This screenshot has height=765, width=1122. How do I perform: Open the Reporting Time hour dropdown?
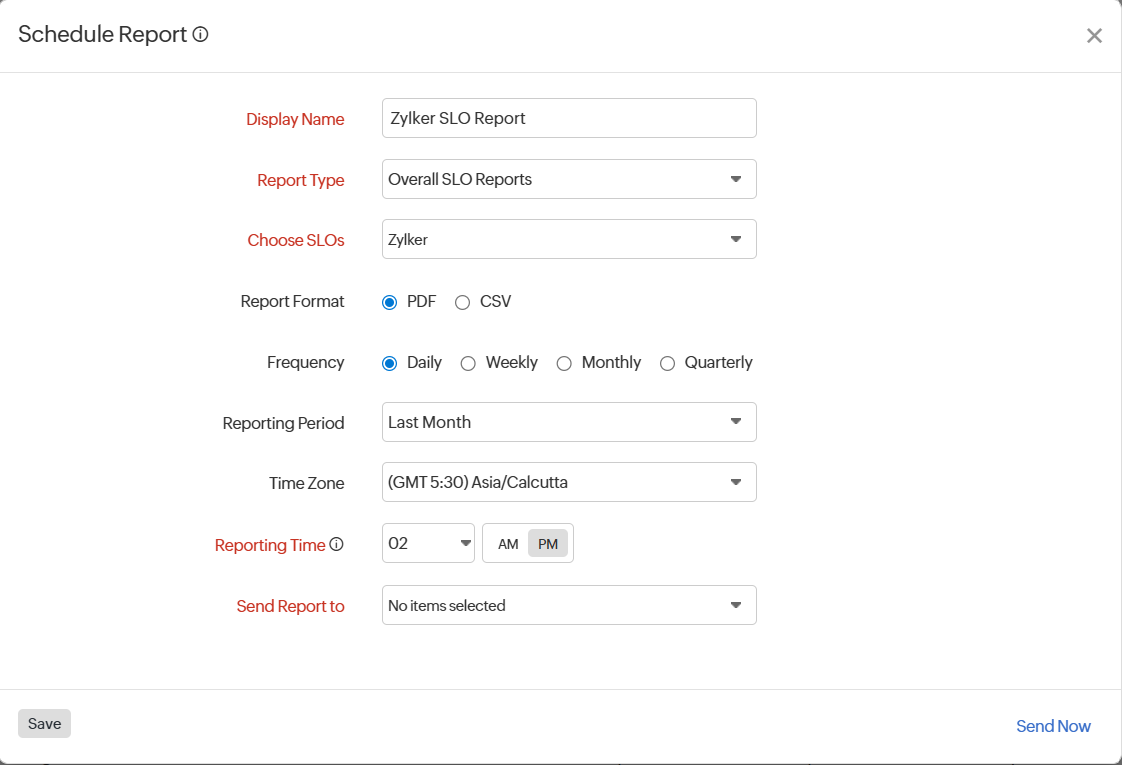pyautogui.click(x=428, y=543)
